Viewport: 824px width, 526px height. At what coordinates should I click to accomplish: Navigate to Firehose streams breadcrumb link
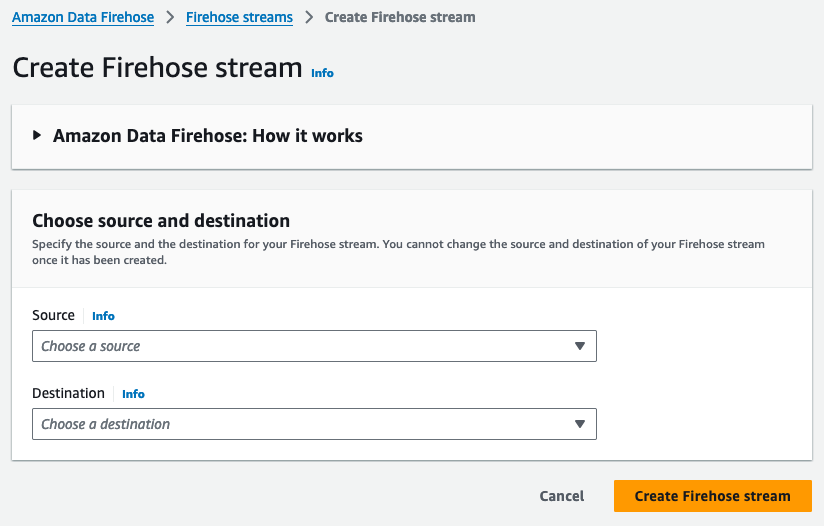click(239, 17)
